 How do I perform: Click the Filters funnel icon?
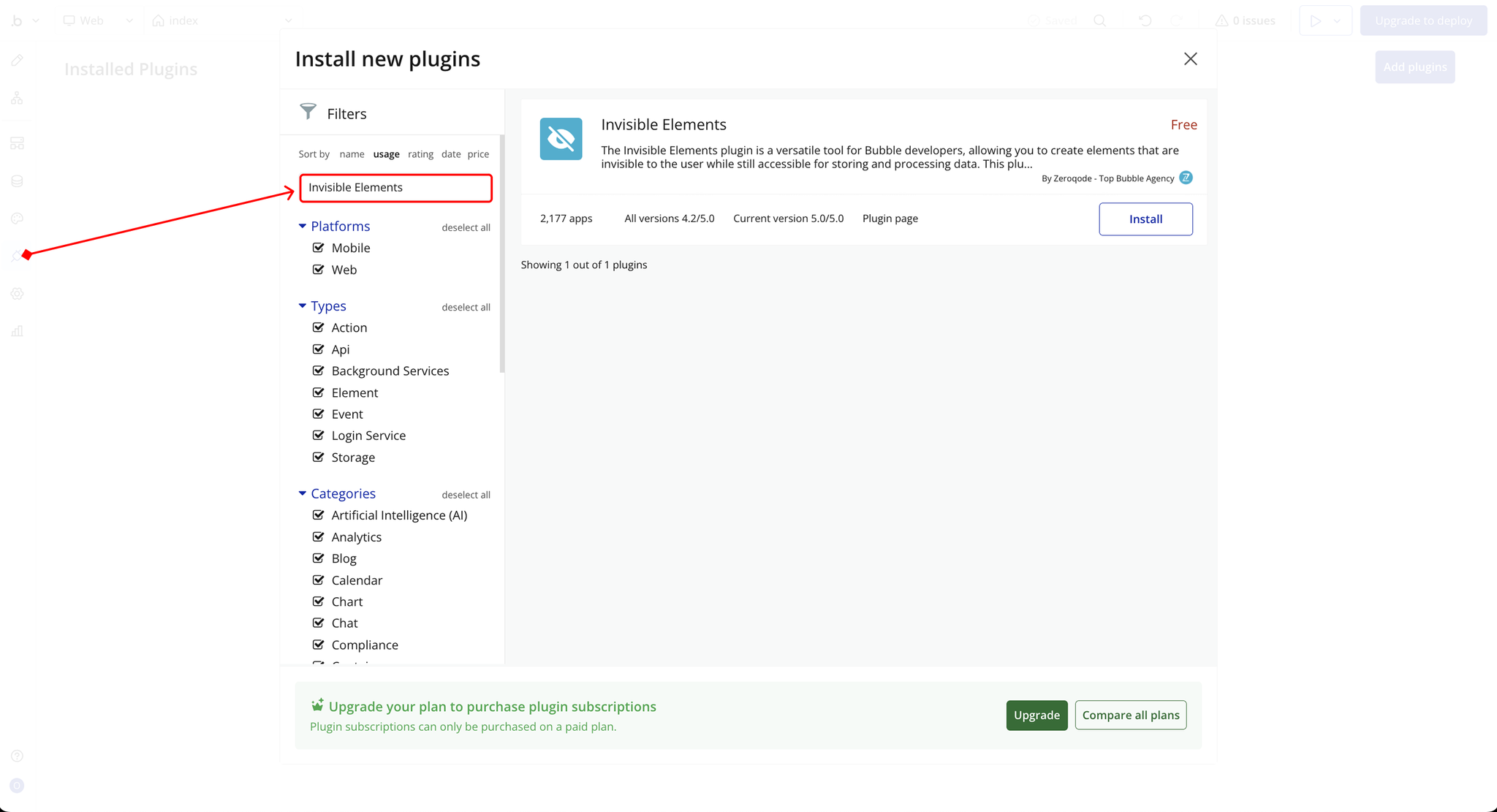(308, 112)
